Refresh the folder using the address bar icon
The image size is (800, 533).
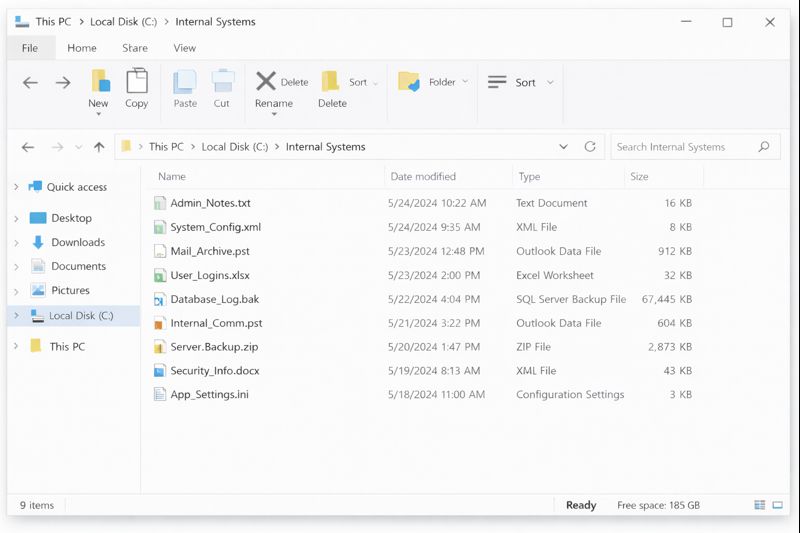tap(590, 147)
